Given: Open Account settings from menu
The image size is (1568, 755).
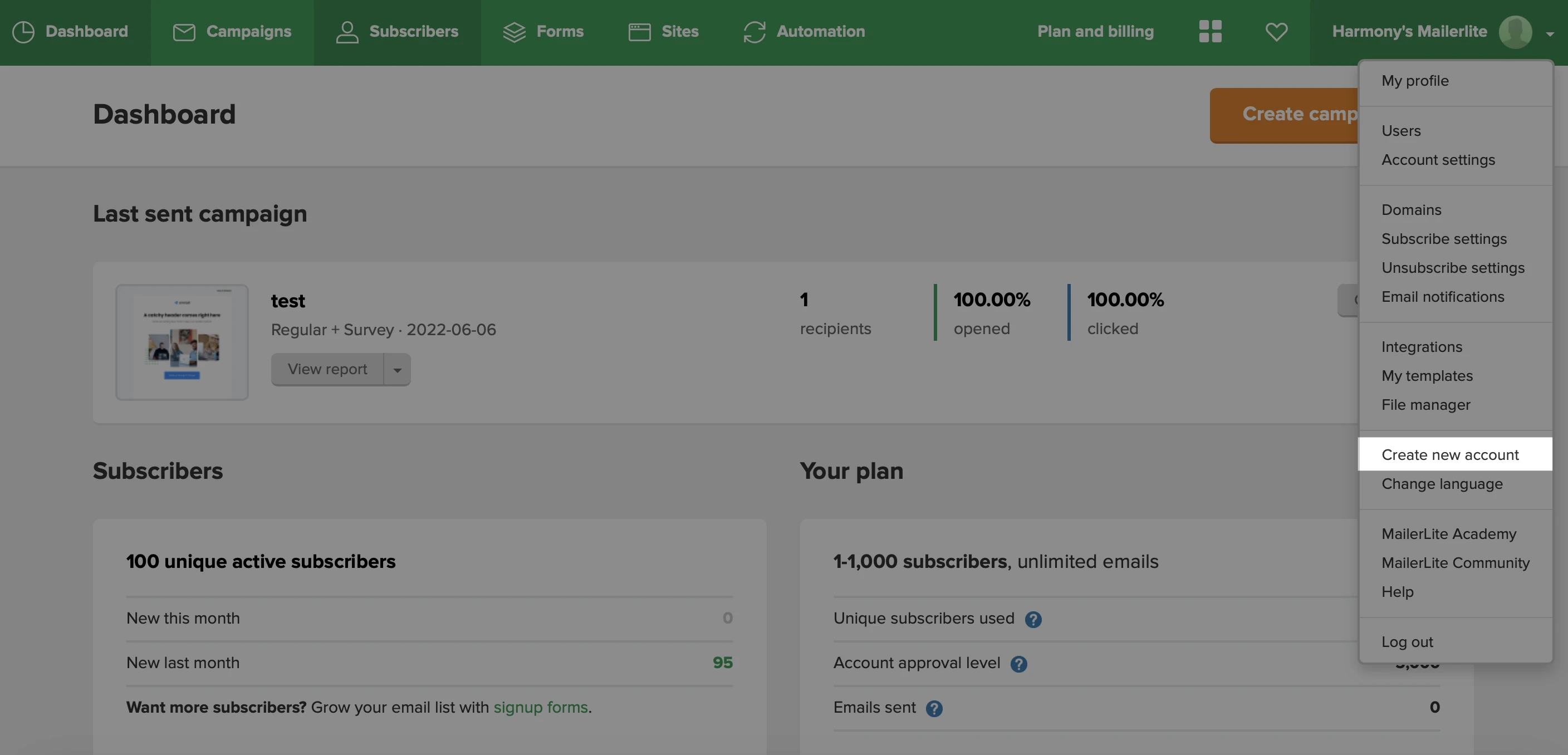Looking at the screenshot, I should tap(1438, 160).
